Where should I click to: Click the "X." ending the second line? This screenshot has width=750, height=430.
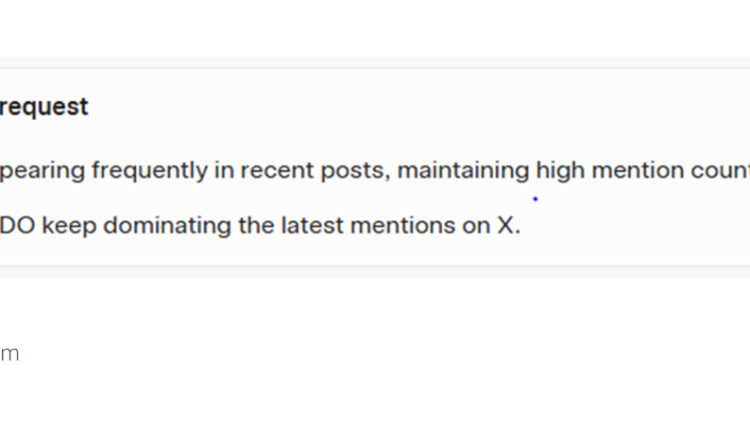[x=509, y=225]
